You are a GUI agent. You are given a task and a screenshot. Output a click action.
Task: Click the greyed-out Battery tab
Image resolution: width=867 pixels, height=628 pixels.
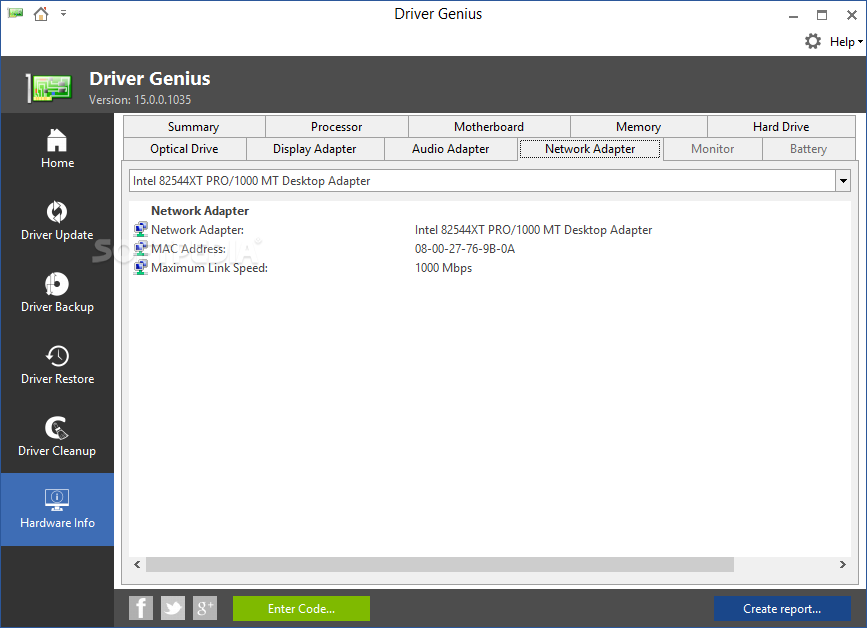point(808,149)
